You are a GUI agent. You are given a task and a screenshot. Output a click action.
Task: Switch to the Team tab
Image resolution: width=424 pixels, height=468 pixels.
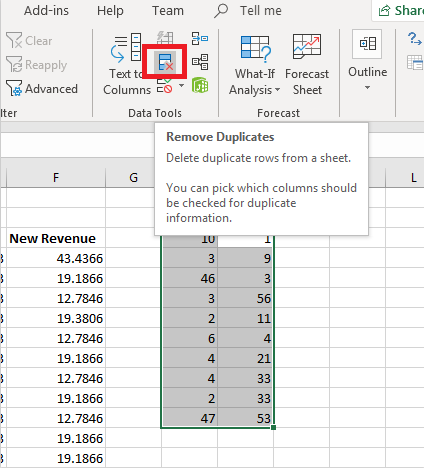coord(168,11)
